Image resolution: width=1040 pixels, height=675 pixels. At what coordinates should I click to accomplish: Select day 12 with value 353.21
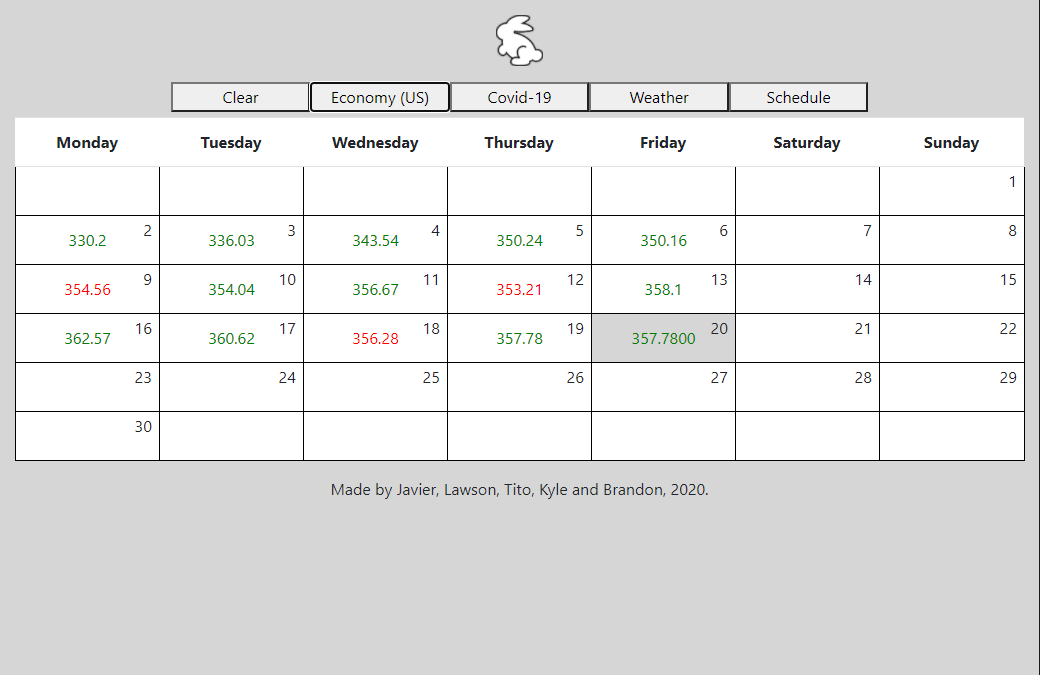[x=519, y=290]
